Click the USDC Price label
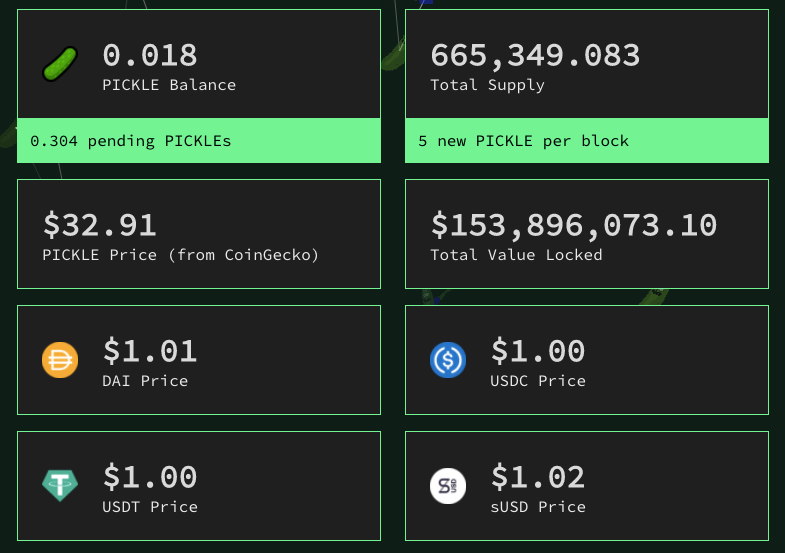The height and width of the screenshot is (553, 785). 538,381
